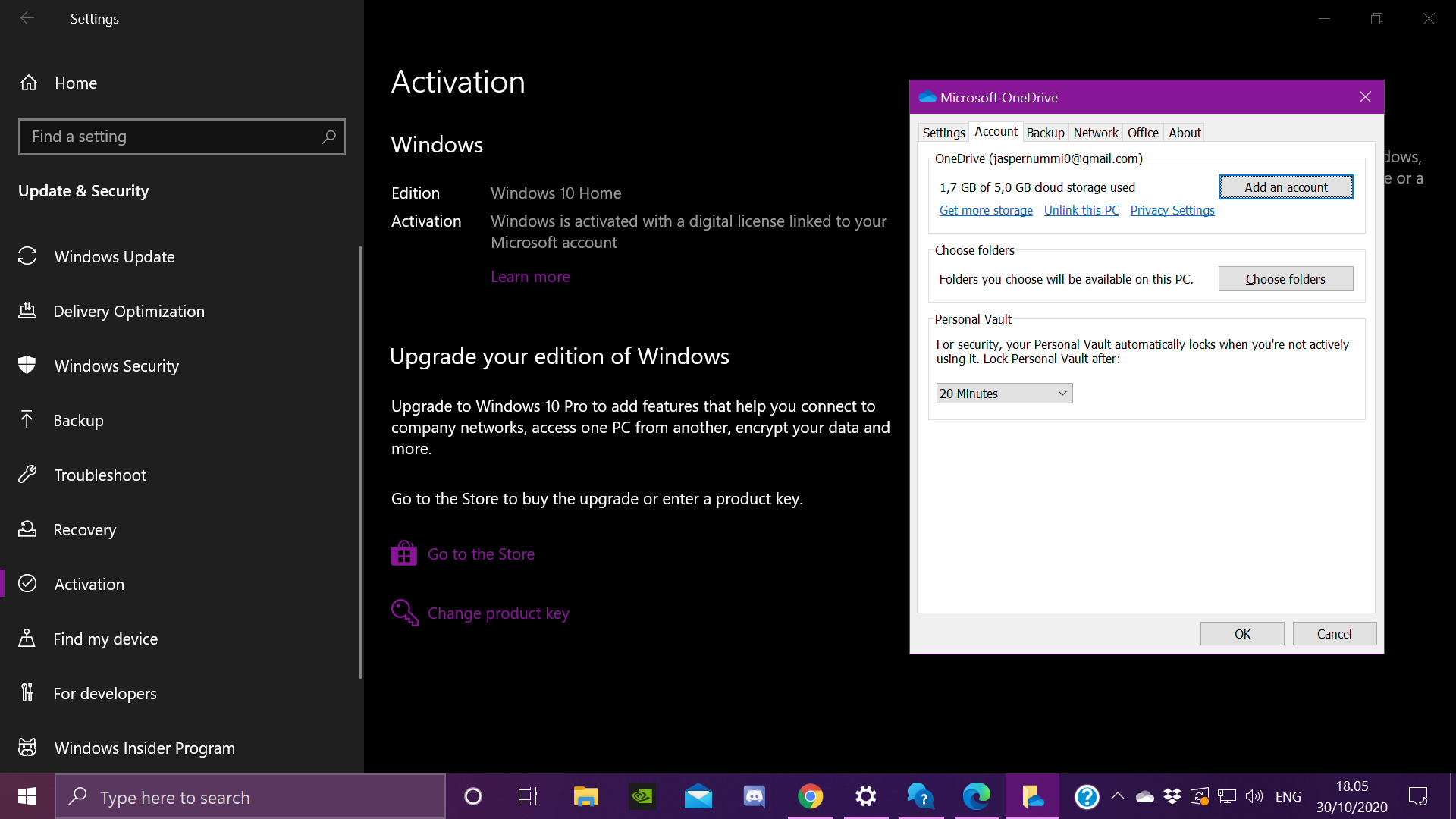Screen dimensions: 1456x819
Task: Switch to the OneDrive Account tab
Action: 996,132
